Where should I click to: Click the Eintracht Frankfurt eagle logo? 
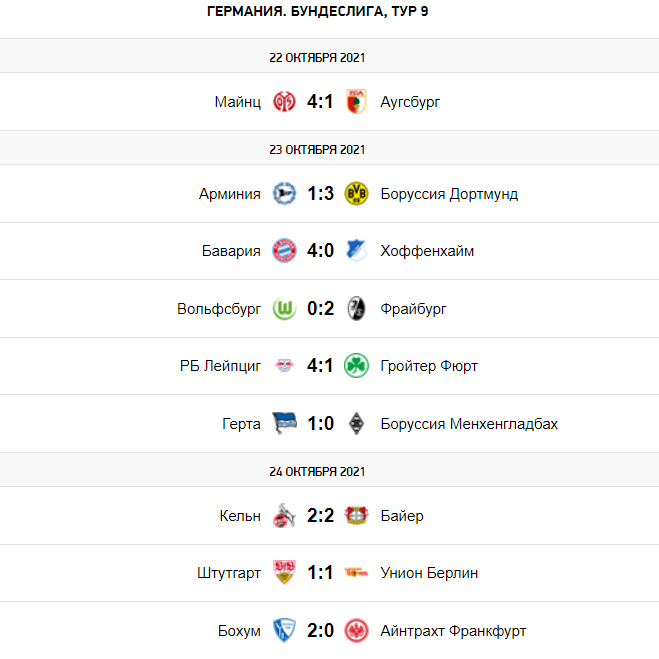tap(355, 631)
